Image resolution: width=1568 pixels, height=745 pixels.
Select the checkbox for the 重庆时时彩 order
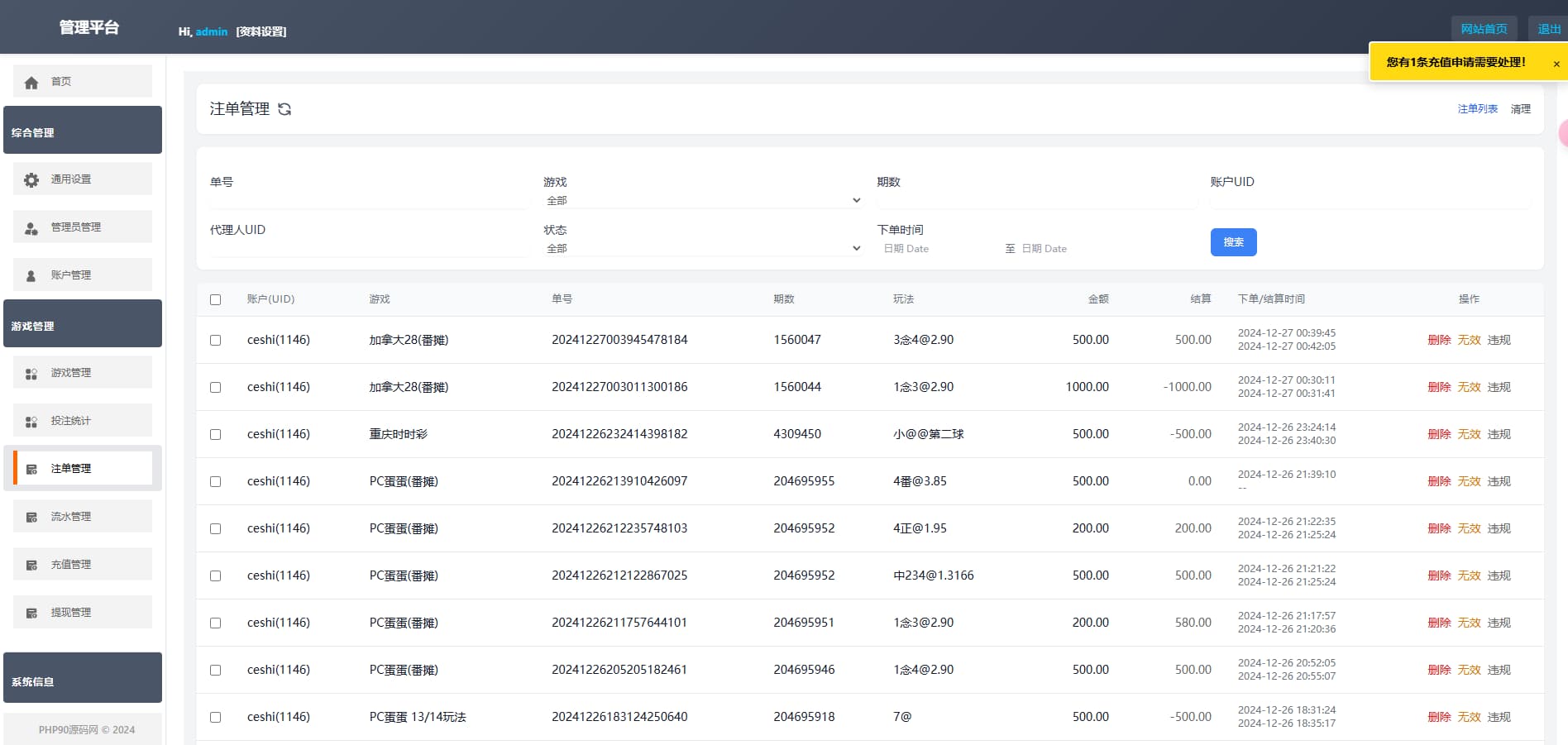(216, 434)
